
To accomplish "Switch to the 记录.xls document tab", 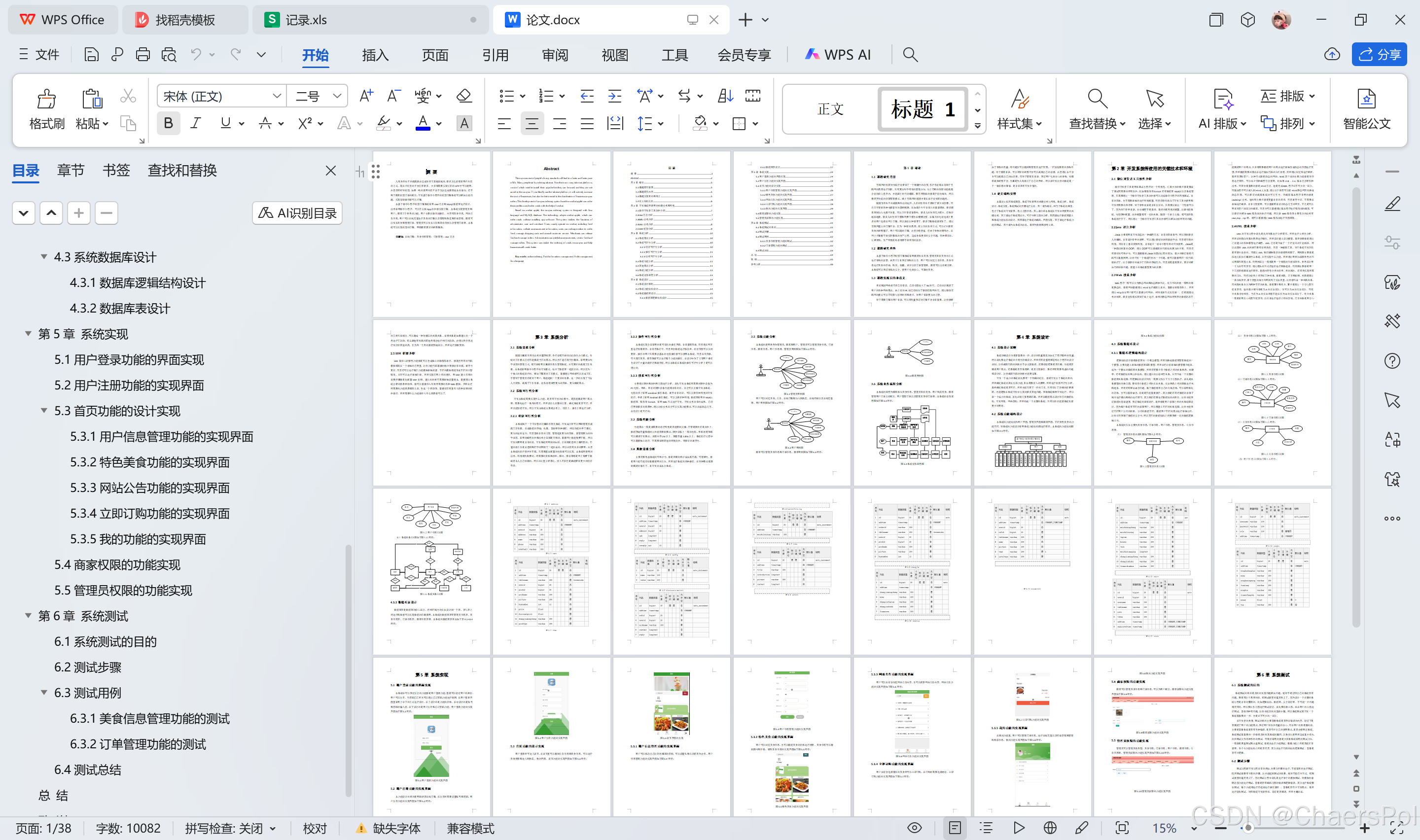I will pos(370,20).
